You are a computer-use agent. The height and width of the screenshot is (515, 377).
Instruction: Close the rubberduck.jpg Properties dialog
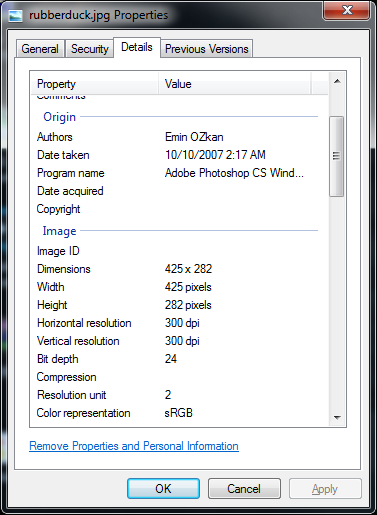coord(347,10)
